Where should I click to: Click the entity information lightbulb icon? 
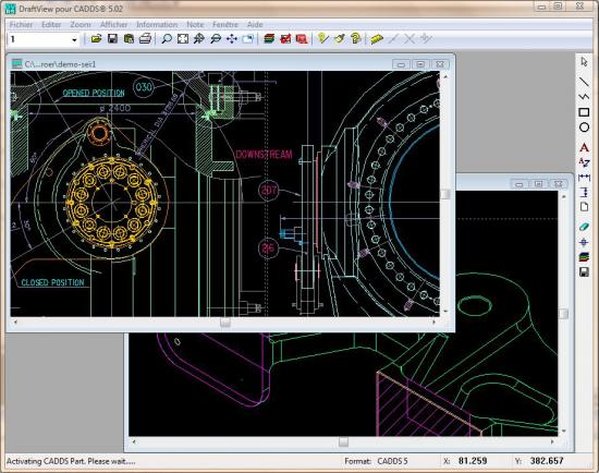pos(323,39)
